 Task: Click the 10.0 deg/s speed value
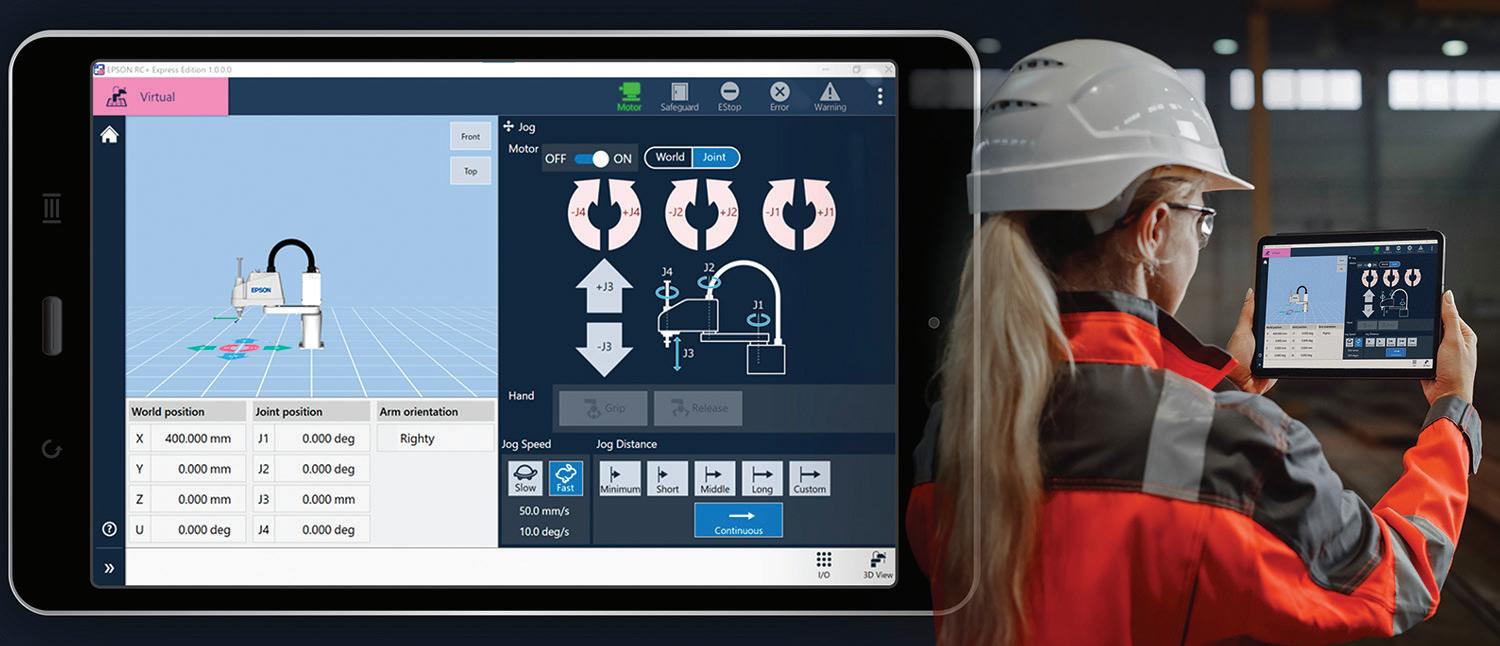coord(544,531)
